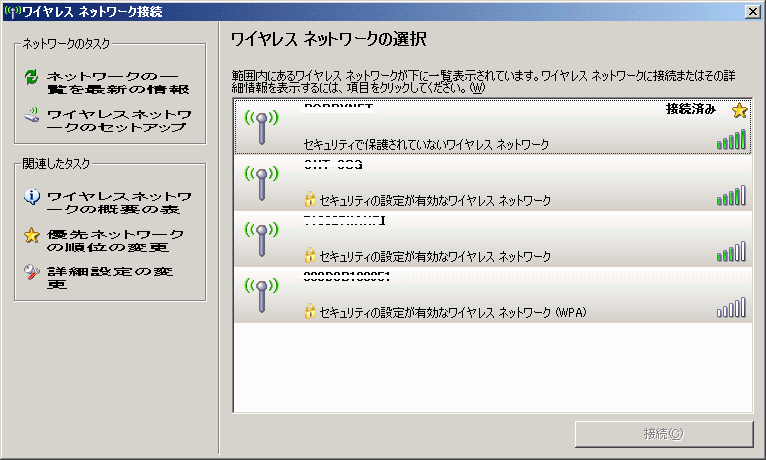Viewport: 766px width, 460px height.
Task: Click the star icon for preferred network order
Action: (x=31, y=235)
